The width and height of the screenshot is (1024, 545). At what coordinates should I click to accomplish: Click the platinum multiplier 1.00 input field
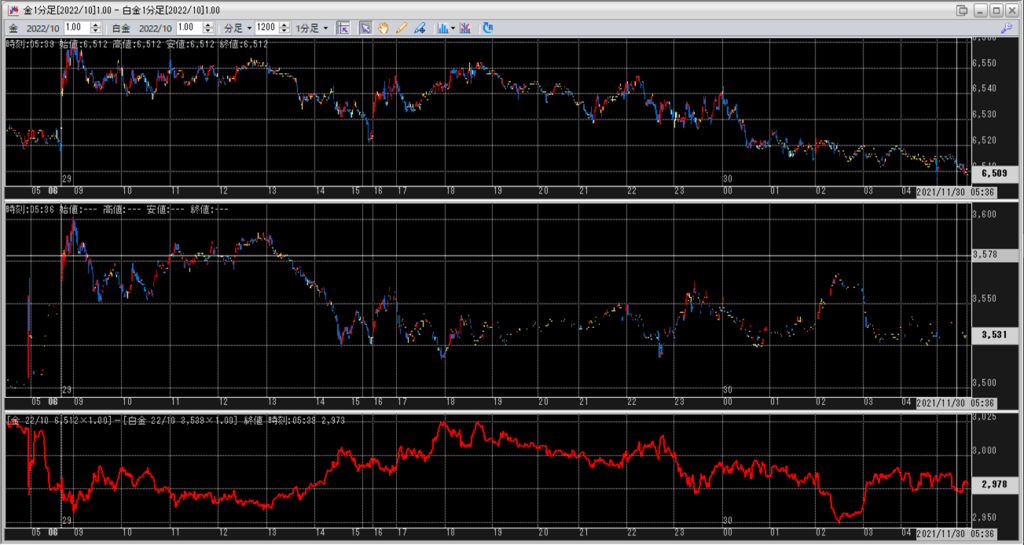click(188, 28)
